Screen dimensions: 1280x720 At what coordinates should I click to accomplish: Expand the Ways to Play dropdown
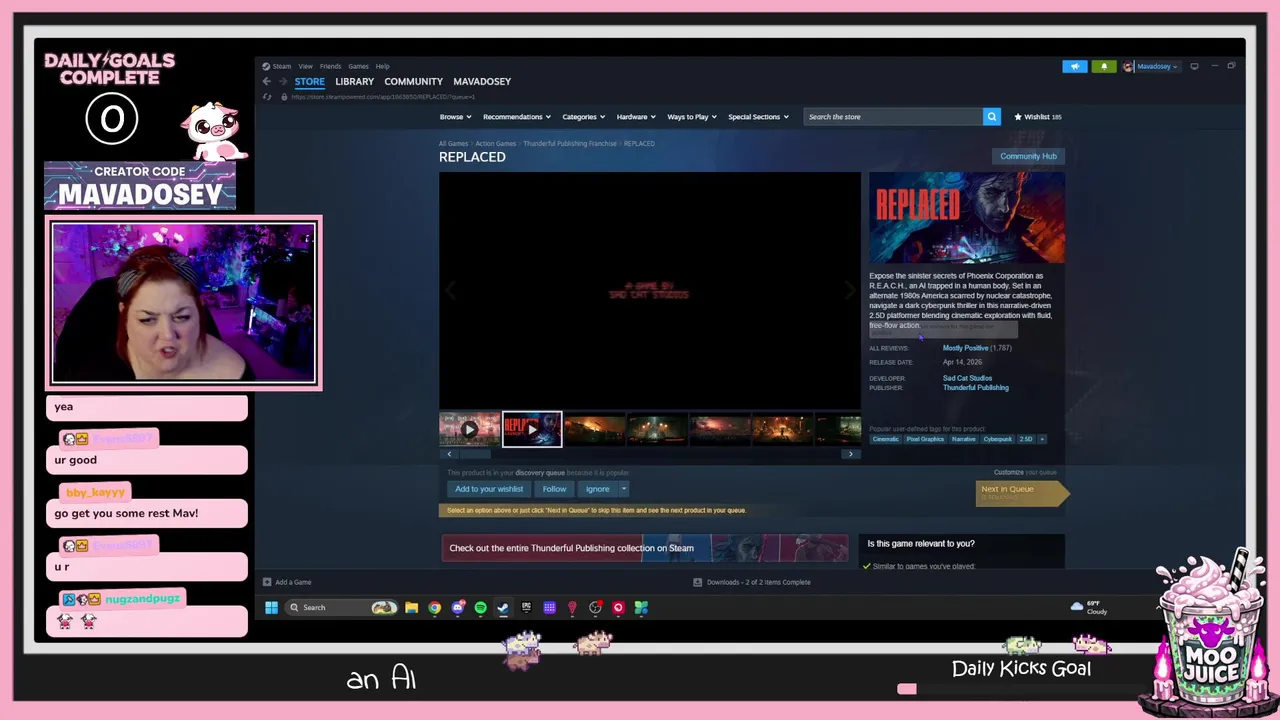[x=691, y=117]
